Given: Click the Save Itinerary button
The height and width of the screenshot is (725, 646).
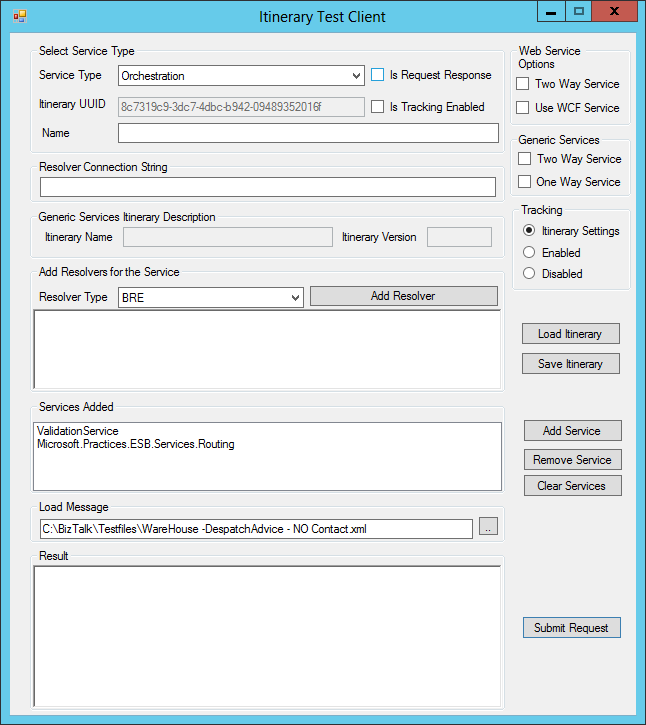Looking at the screenshot, I should [571, 364].
